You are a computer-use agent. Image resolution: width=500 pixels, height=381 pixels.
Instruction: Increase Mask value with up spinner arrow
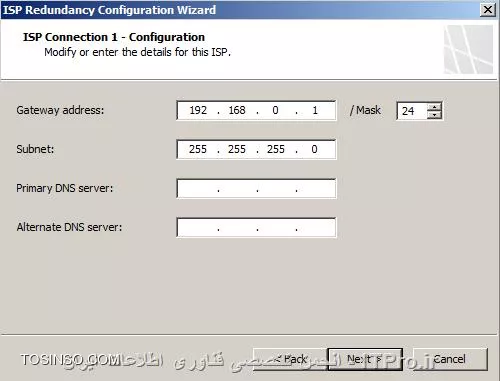point(434,107)
